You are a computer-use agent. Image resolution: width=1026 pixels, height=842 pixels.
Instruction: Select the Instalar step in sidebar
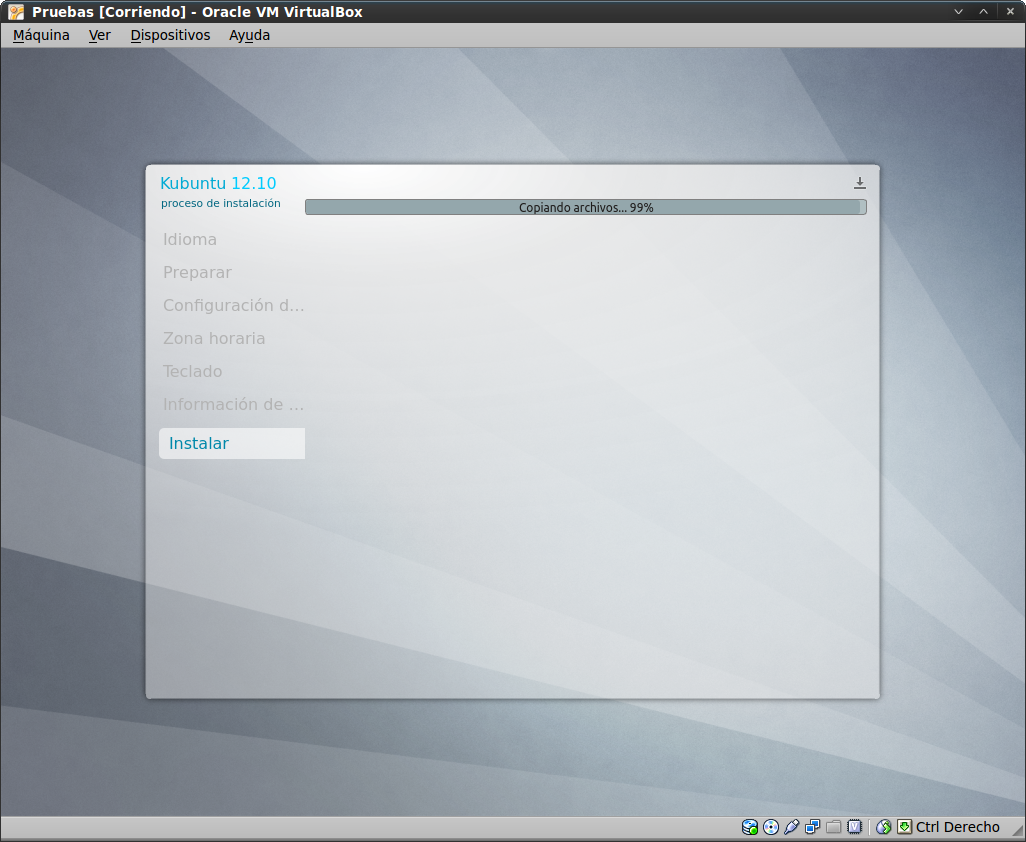(x=231, y=443)
